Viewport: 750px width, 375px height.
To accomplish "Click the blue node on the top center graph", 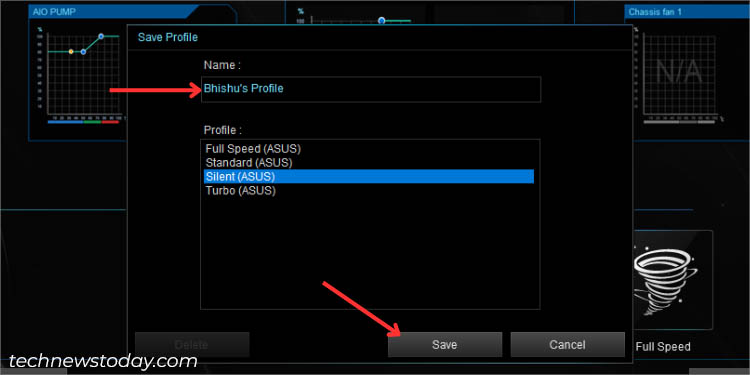I will click(381, 21).
